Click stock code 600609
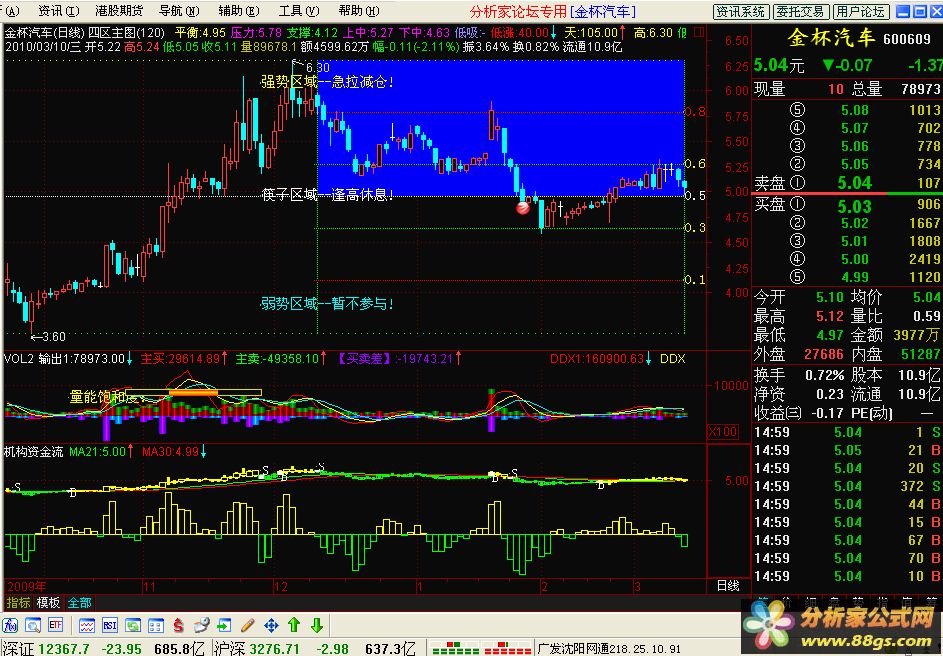The image size is (943, 656). point(907,40)
